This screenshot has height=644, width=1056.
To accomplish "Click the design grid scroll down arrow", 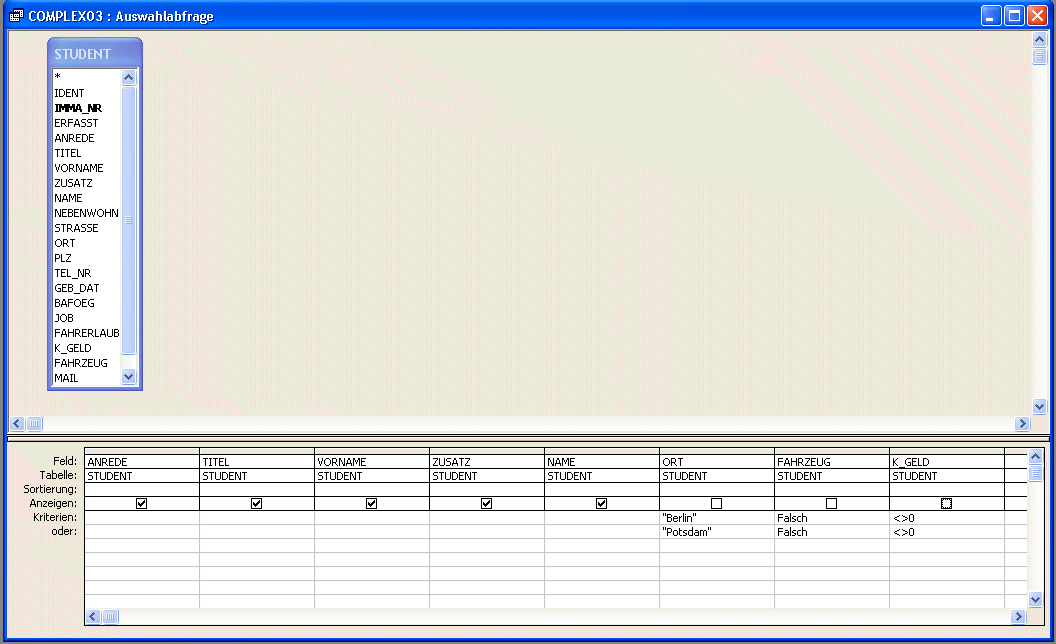I will pyautogui.click(x=1036, y=600).
